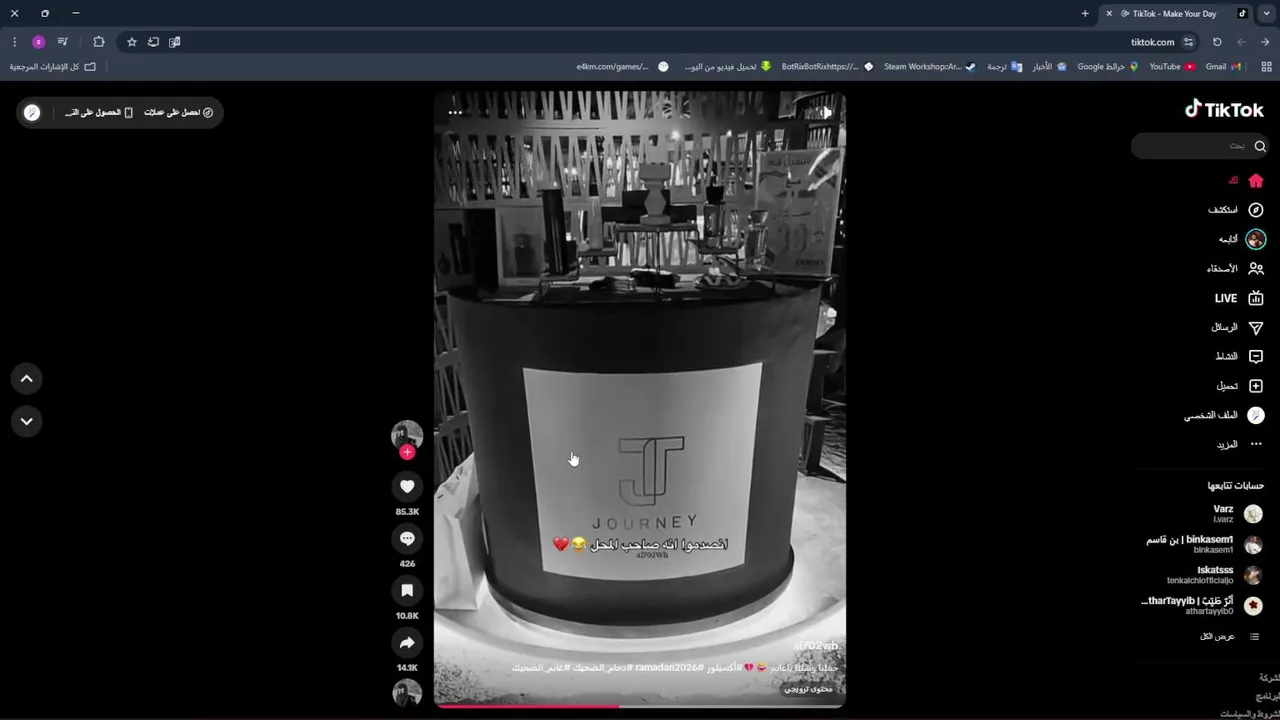Go to the next video
Image resolution: width=1280 pixels, height=720 pixels.
[x=27, y=421]
